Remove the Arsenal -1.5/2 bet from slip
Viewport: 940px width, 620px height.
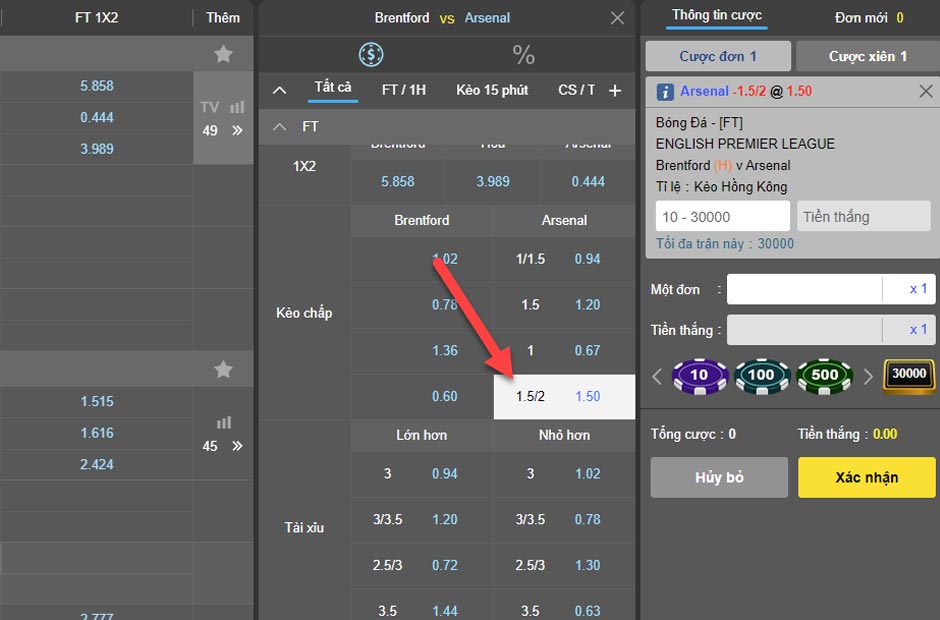tap(926, 91)
